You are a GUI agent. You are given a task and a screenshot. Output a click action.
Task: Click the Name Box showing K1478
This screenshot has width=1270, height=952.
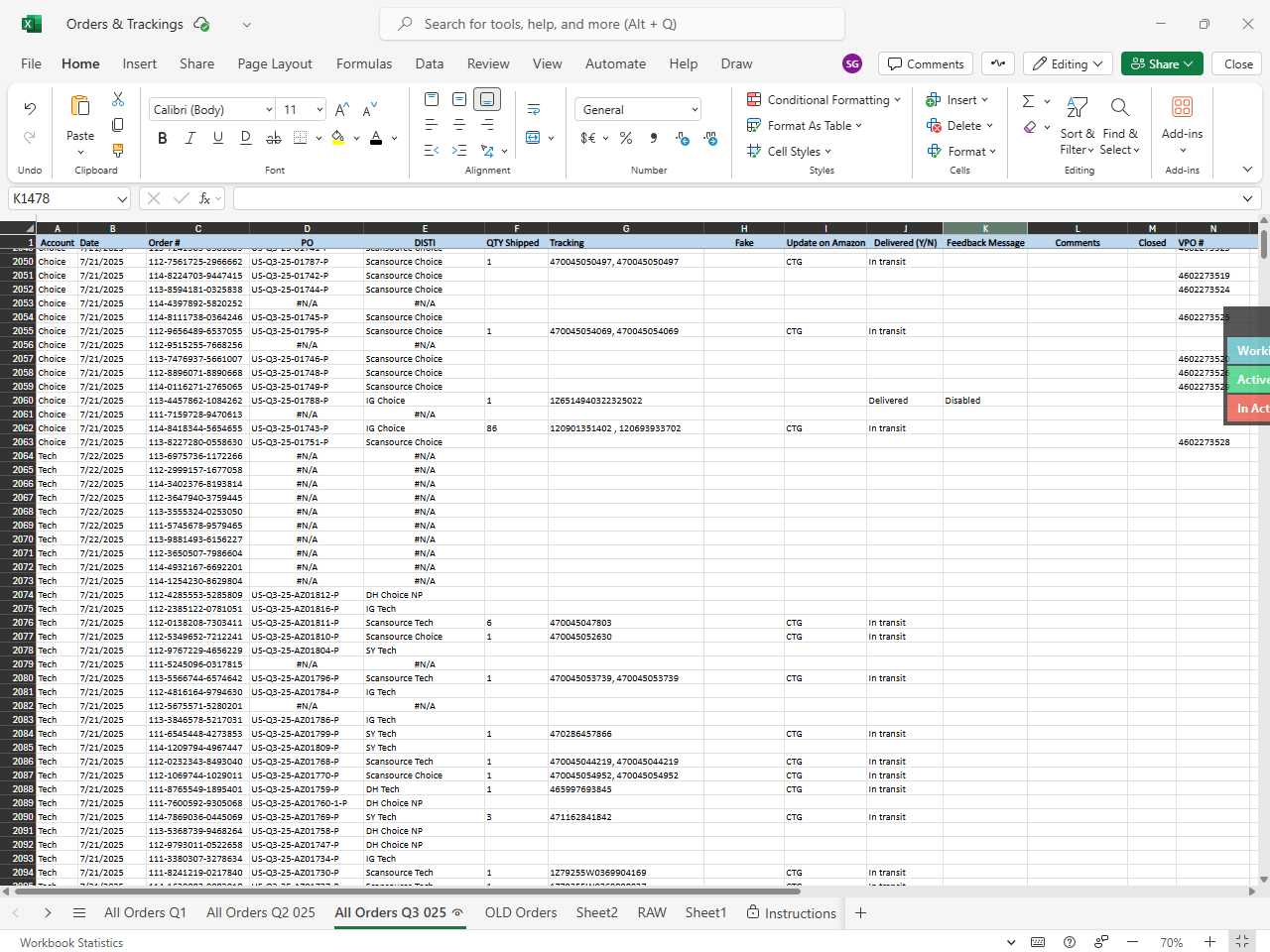(69, 198)
